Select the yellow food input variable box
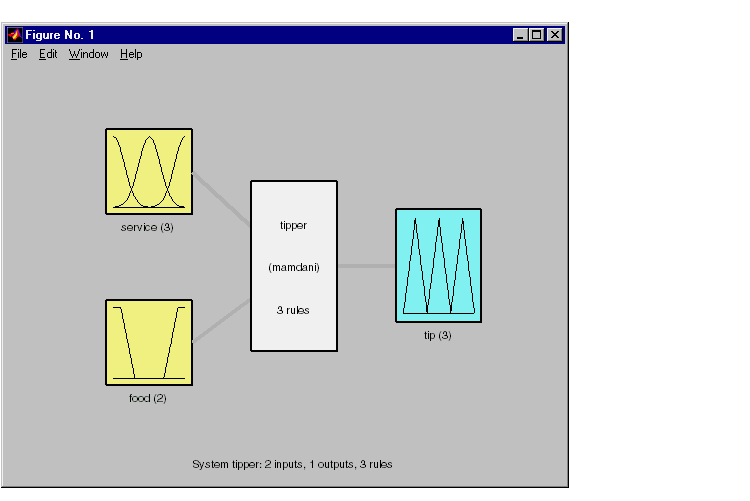 click(x=149, y=342)
